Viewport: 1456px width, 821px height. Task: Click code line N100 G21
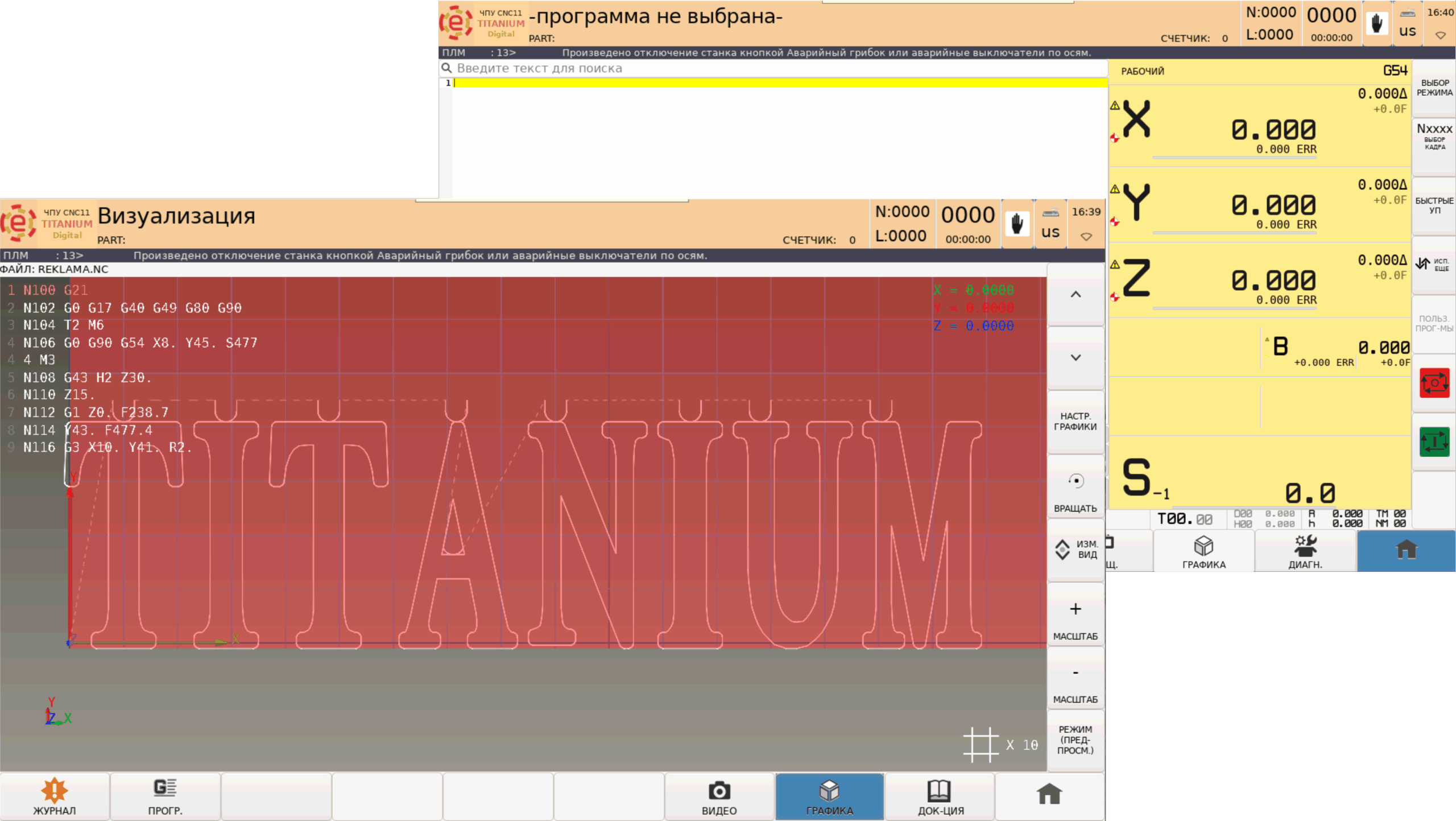coord(55,290)
